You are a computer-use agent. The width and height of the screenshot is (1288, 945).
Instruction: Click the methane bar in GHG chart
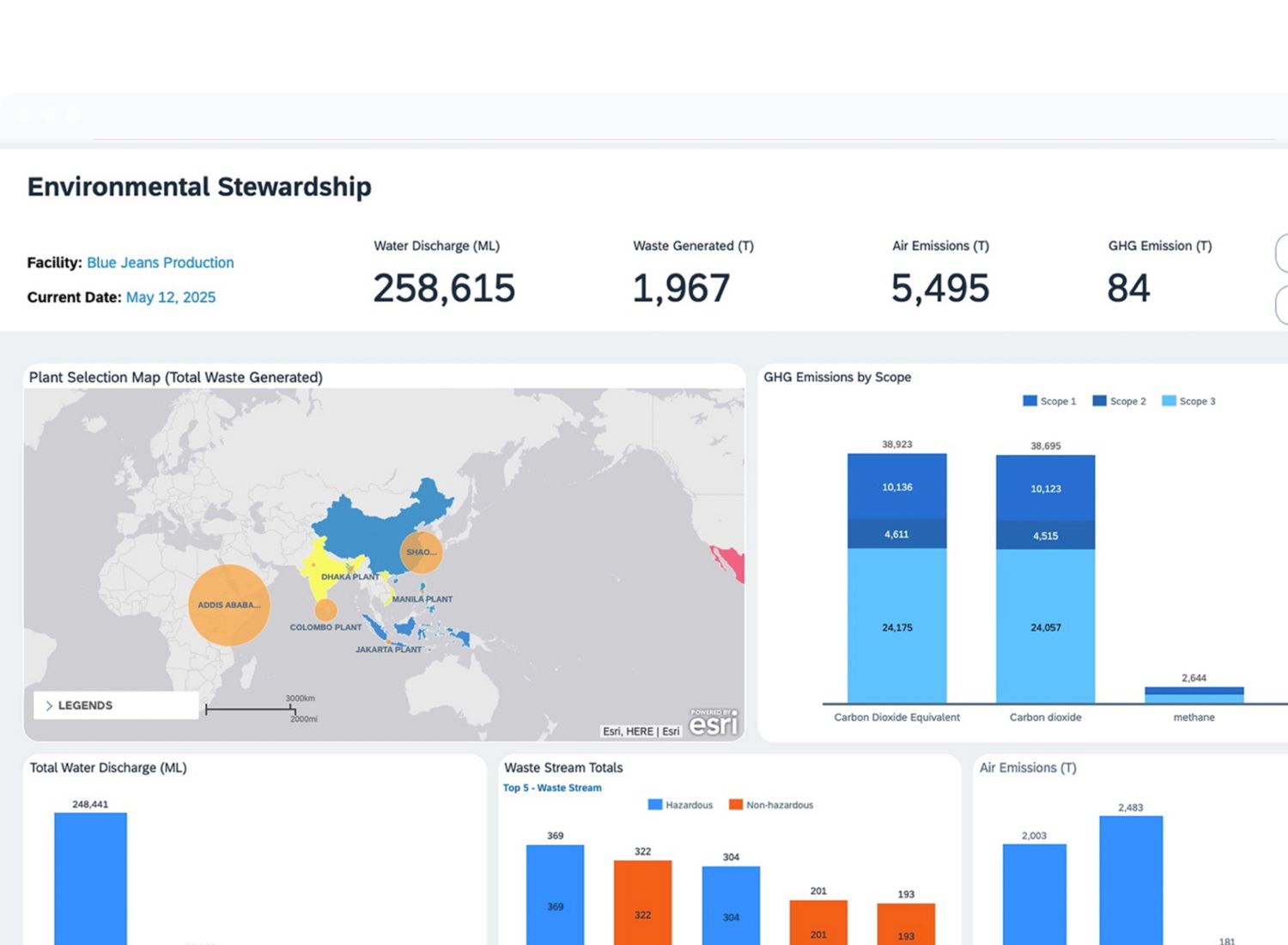pyautogui.click(x=1194, y=695)
